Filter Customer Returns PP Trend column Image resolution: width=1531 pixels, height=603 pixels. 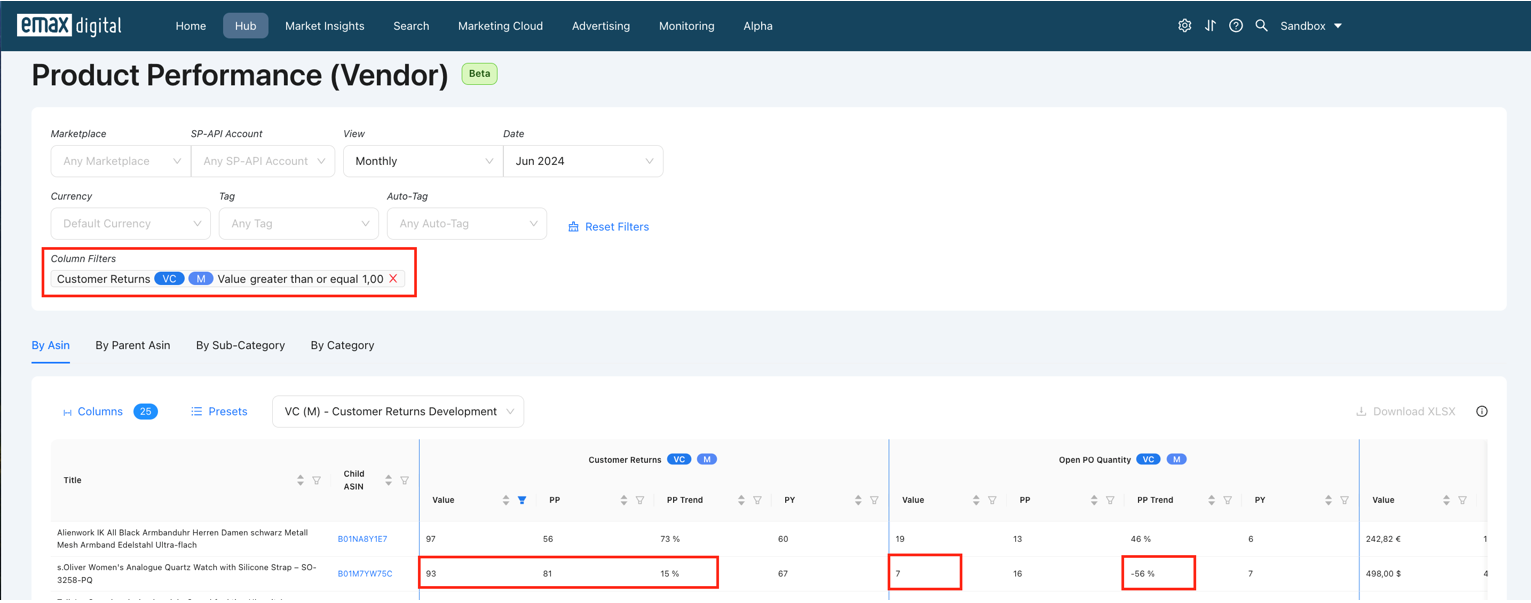pyautogui.click(x=757, y=500)
